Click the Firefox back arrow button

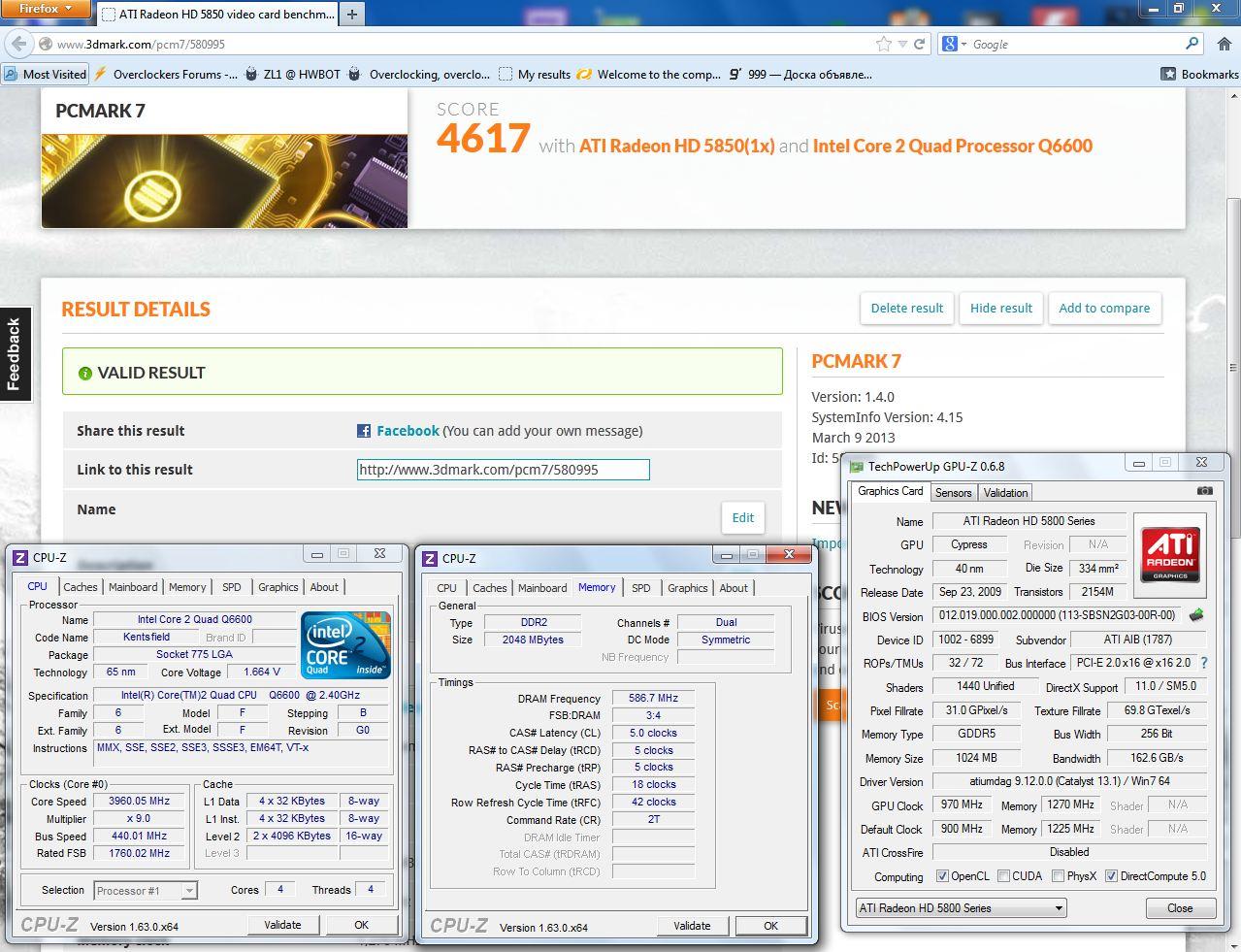(x=18, y=44)
